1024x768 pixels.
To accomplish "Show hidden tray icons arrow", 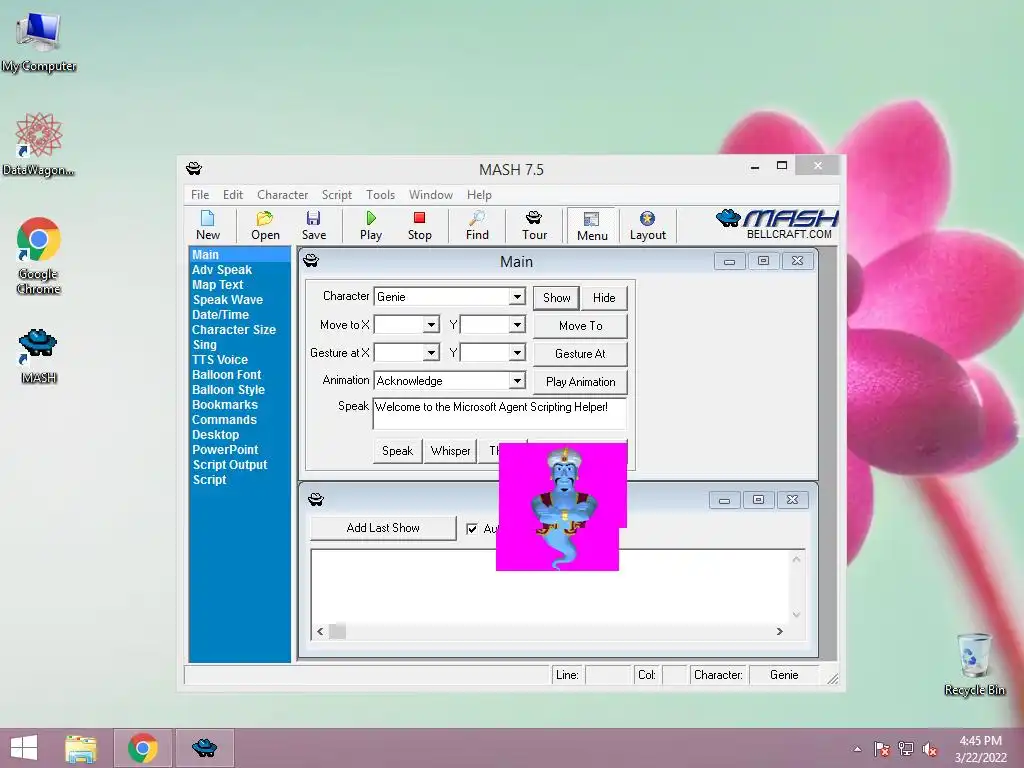I will pos(857,749).
